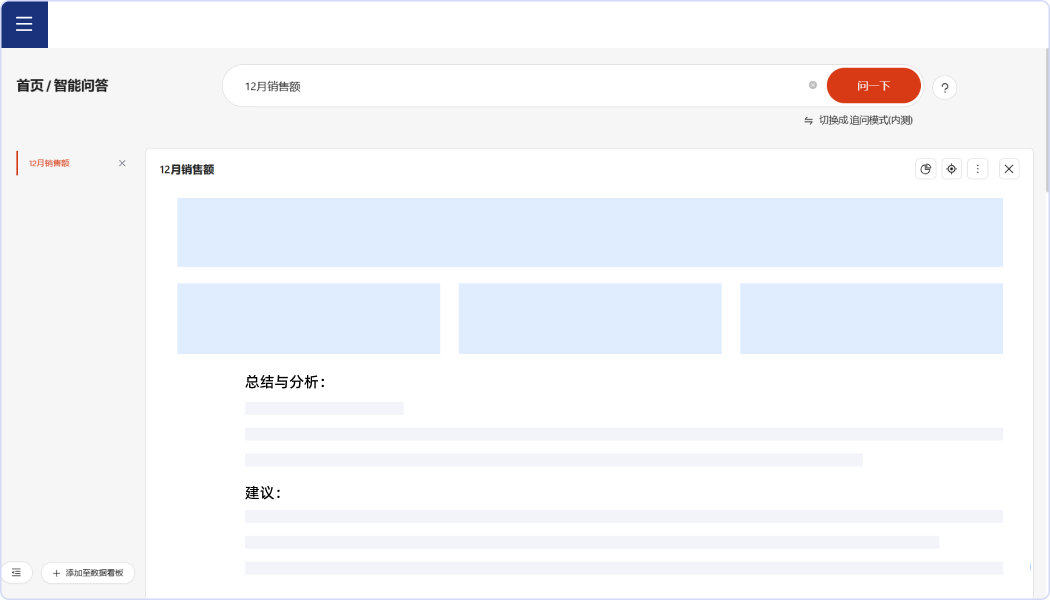Select 12月销售额 in history list
This screenshot has width=1050, height=600.
click(50, 163)
